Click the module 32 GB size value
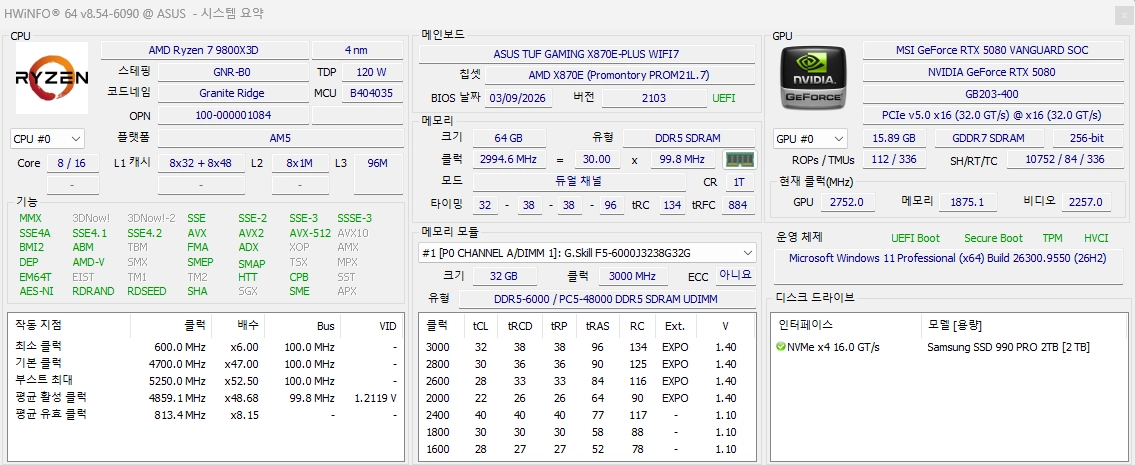This screenshot has width=1135, height=465. pos(505,276)
